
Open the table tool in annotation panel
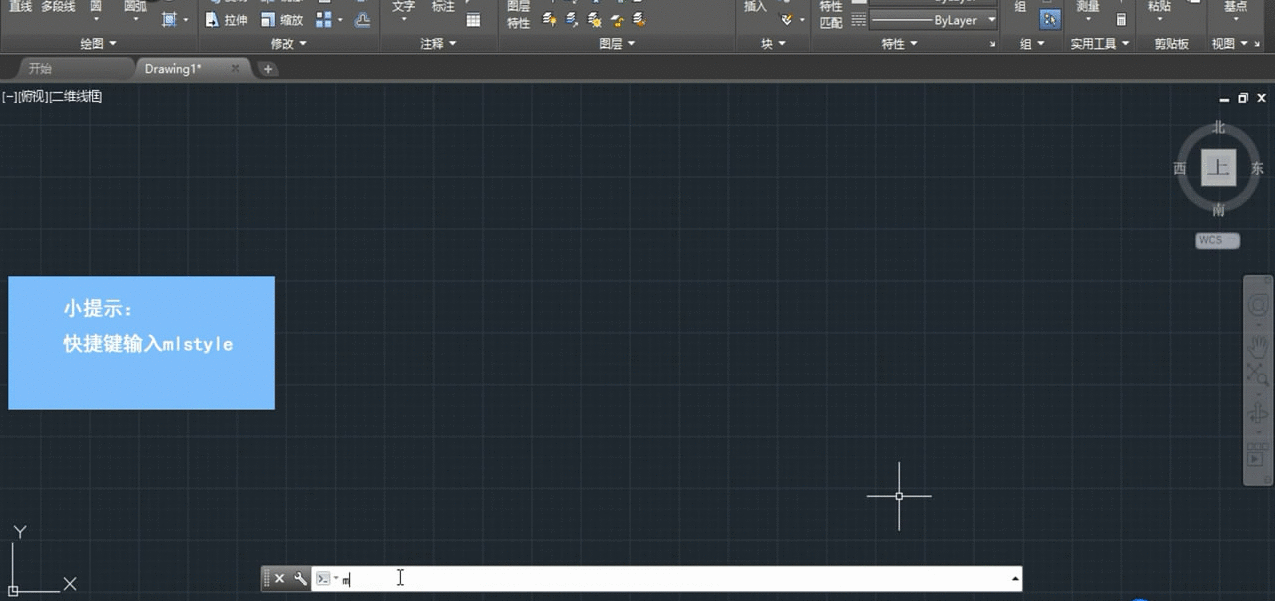pos(473,20)
